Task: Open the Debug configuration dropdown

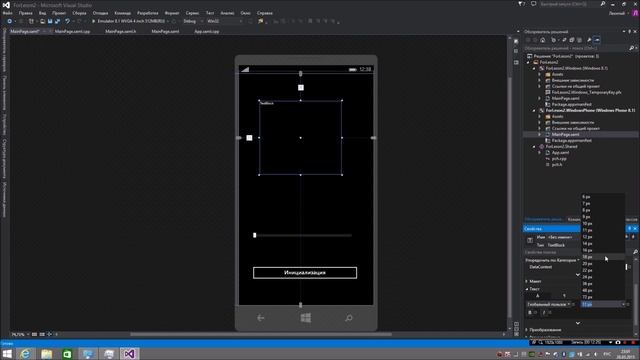Action: (x=193, y=21)
